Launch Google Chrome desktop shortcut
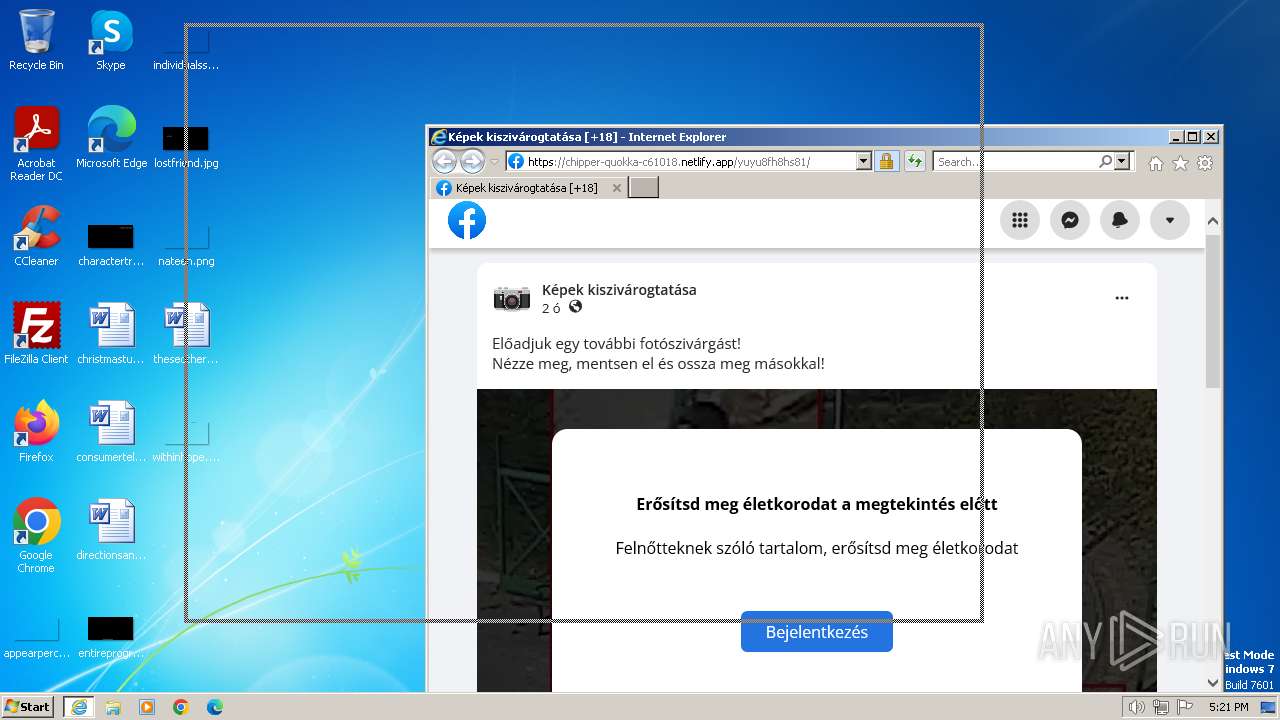Screen dimensions: 1280x720 36,536
